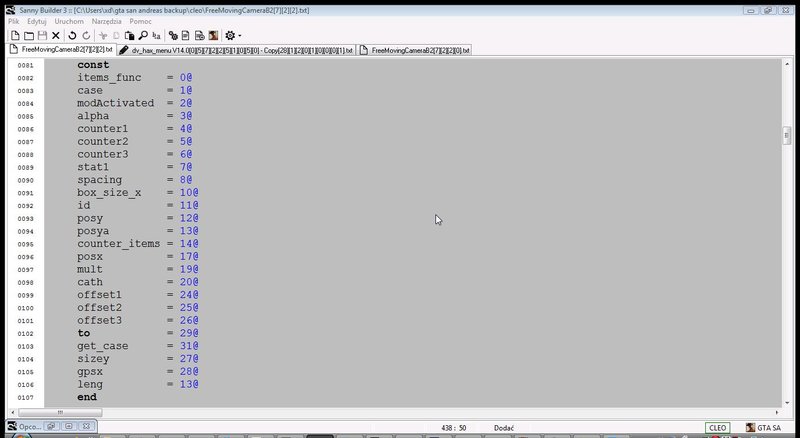Click the Cut scissors icon
800x438 pixels.
tap(103, 35)
